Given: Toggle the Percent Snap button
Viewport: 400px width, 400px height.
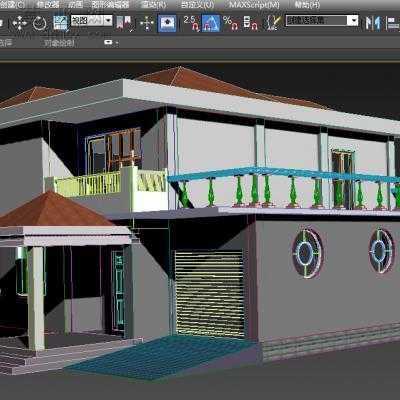Looking at the screenshot, I should (x=231, y=23).
